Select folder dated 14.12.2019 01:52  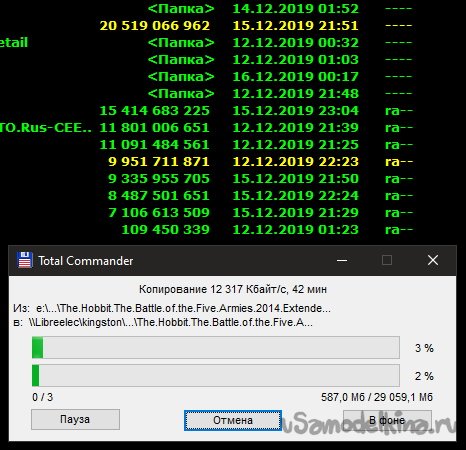[207, 9]
